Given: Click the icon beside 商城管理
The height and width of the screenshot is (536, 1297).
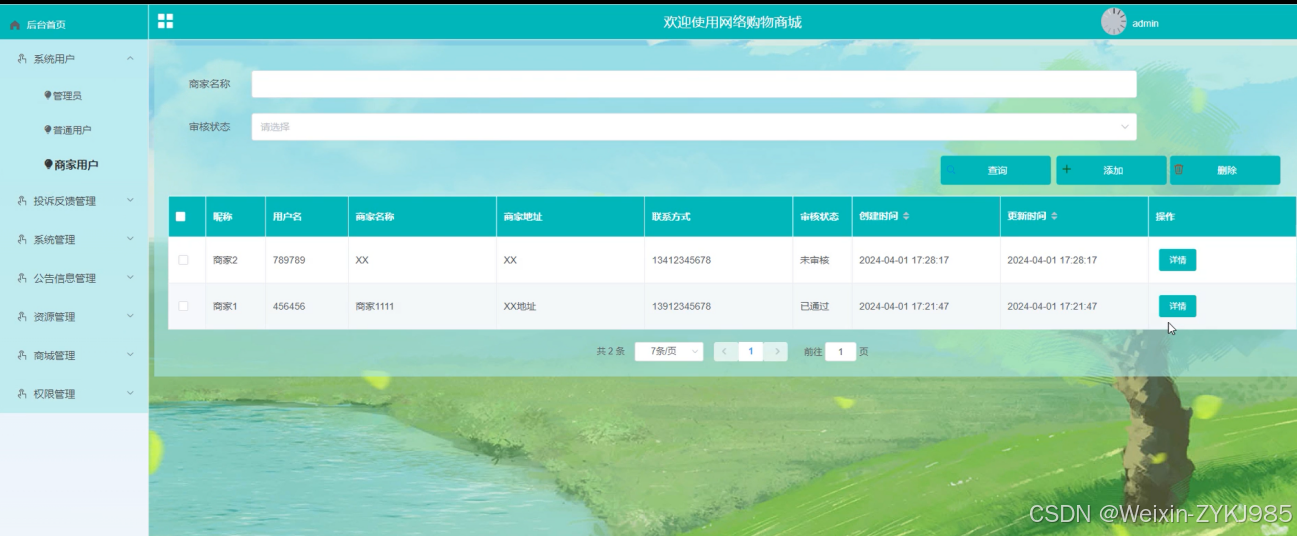Looking at the screenshot, I should [x=23, y=355].
